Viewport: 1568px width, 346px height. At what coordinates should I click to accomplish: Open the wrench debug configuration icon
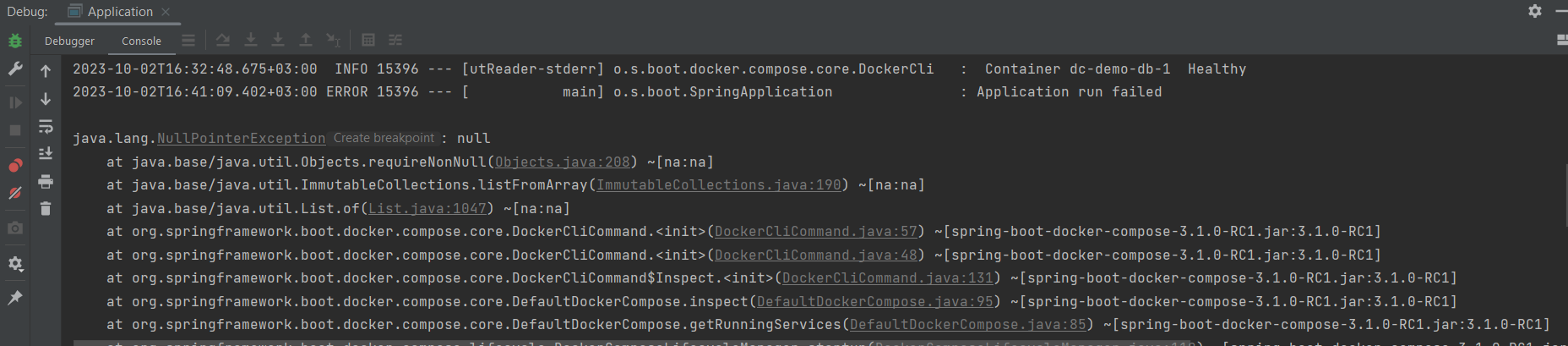[15, 69]
